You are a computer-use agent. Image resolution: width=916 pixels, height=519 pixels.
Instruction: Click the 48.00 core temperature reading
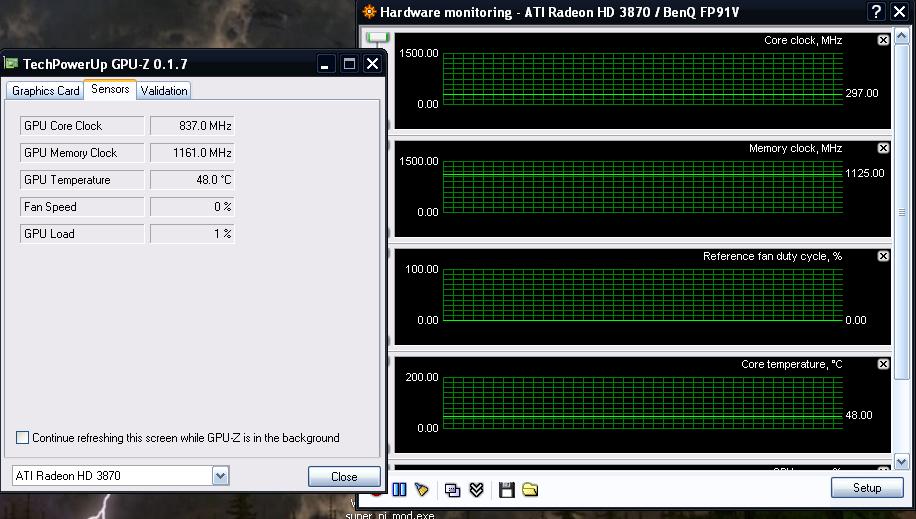coord(859,415)
